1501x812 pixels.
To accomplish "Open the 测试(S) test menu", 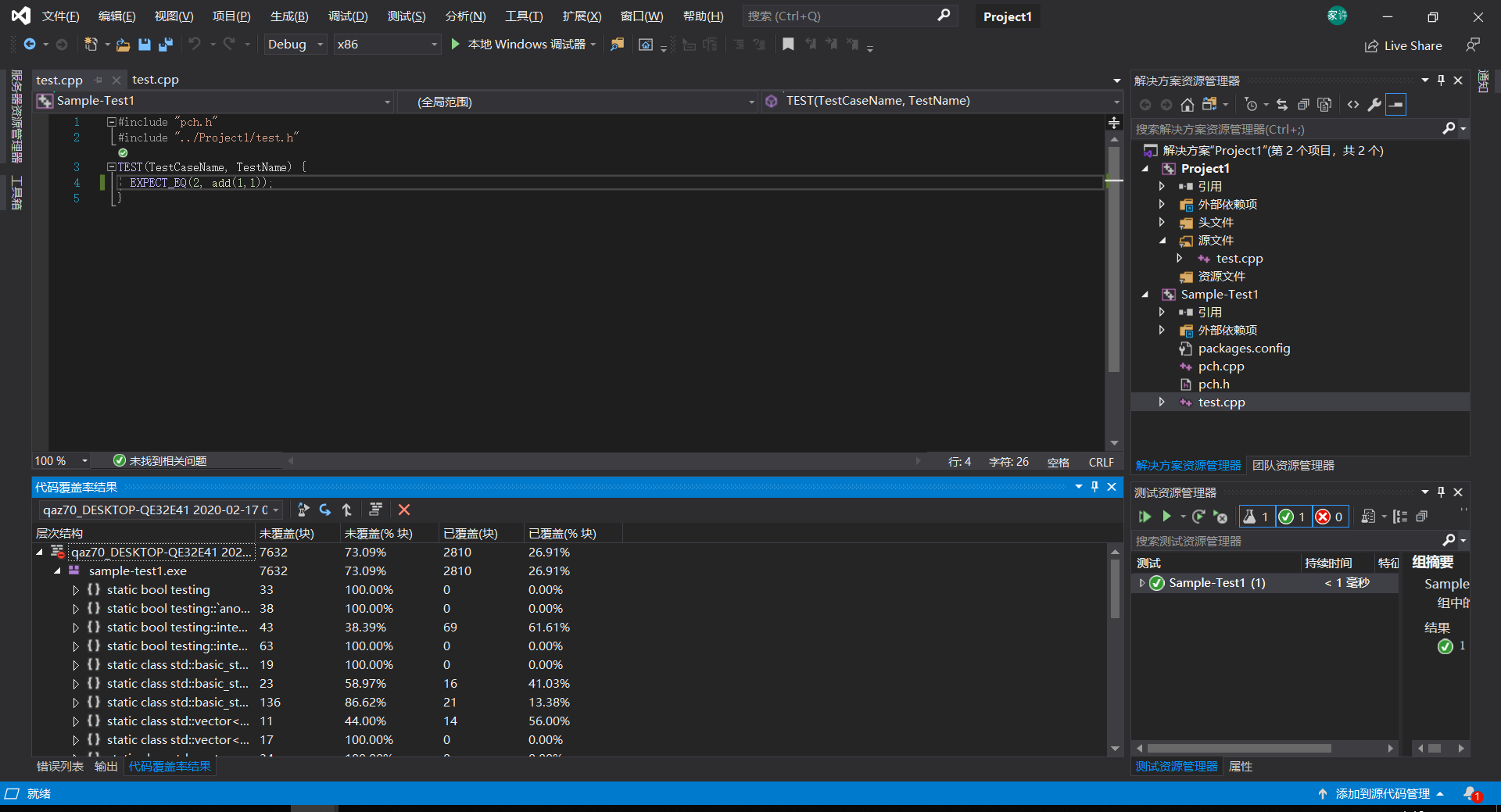I will click(x=407, y=16).
